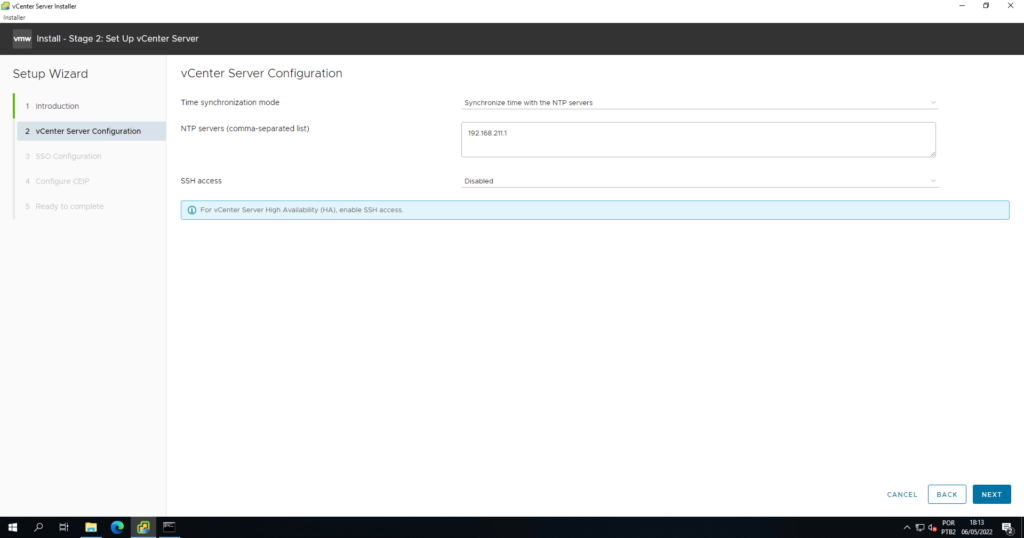This screenshot has height=538, width=1024.
Task: Click the POR PTB2 language indicator
Action: tap(948, 528)
